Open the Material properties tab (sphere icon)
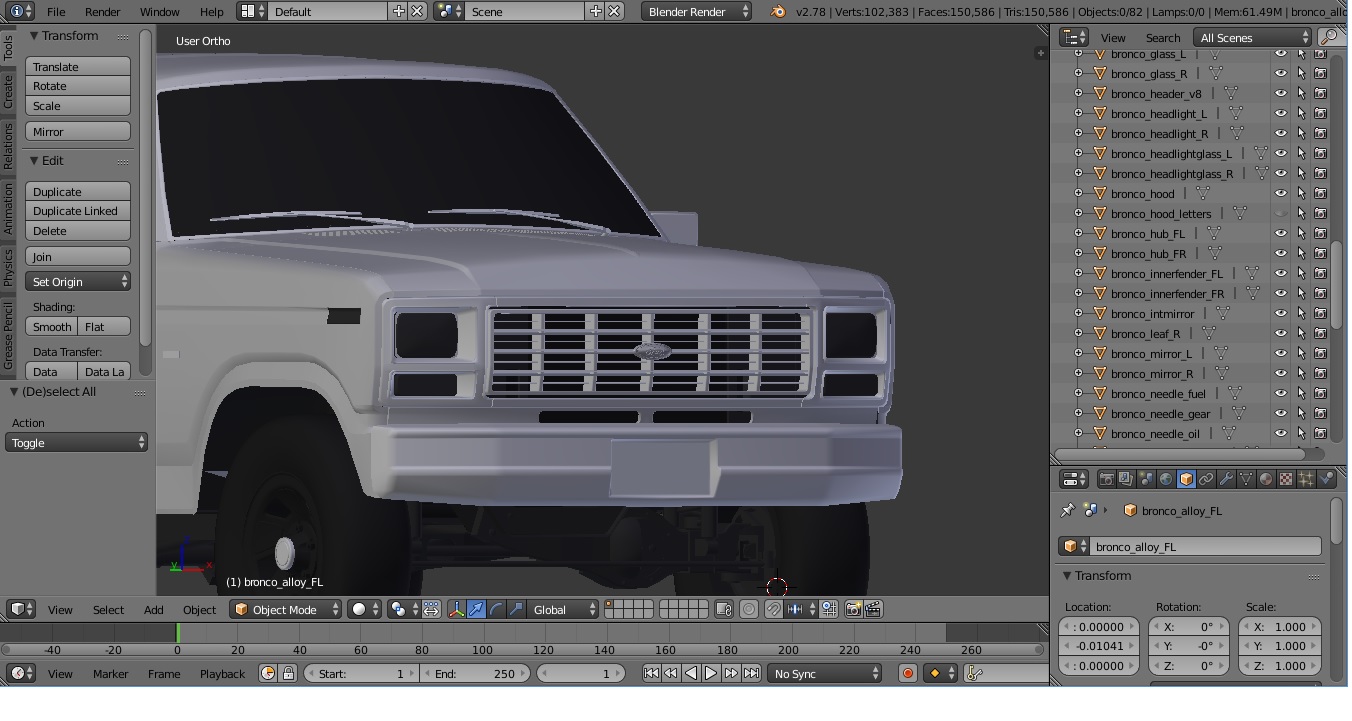Screen dimensions: 1352x721 click(1266, 479)
